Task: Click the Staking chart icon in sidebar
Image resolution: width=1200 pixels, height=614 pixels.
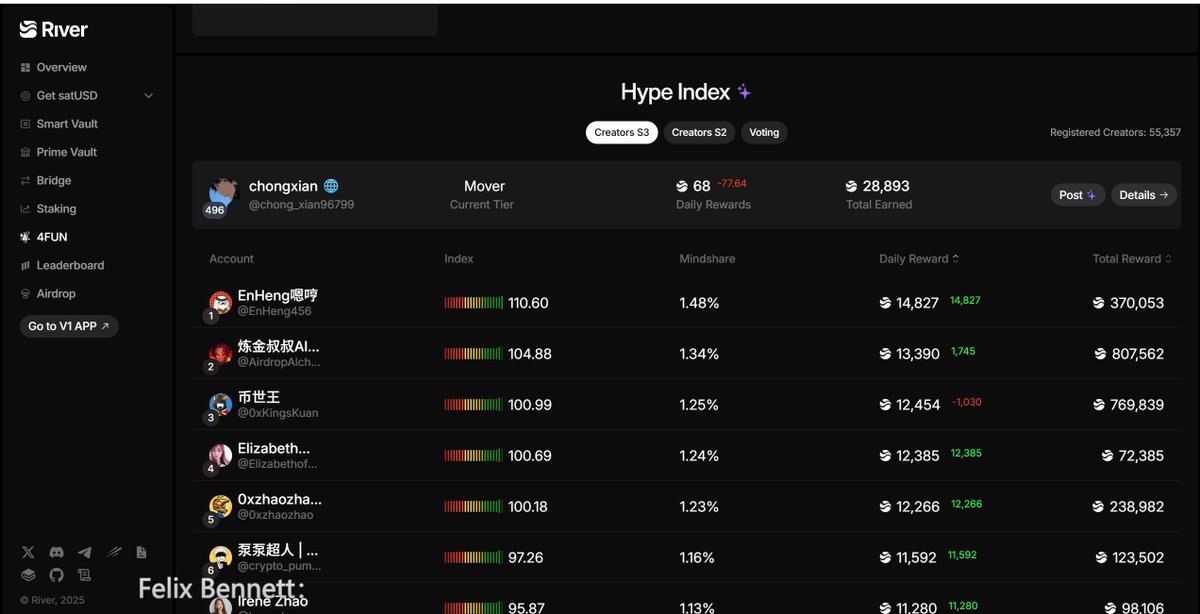Action: (26, 209)
